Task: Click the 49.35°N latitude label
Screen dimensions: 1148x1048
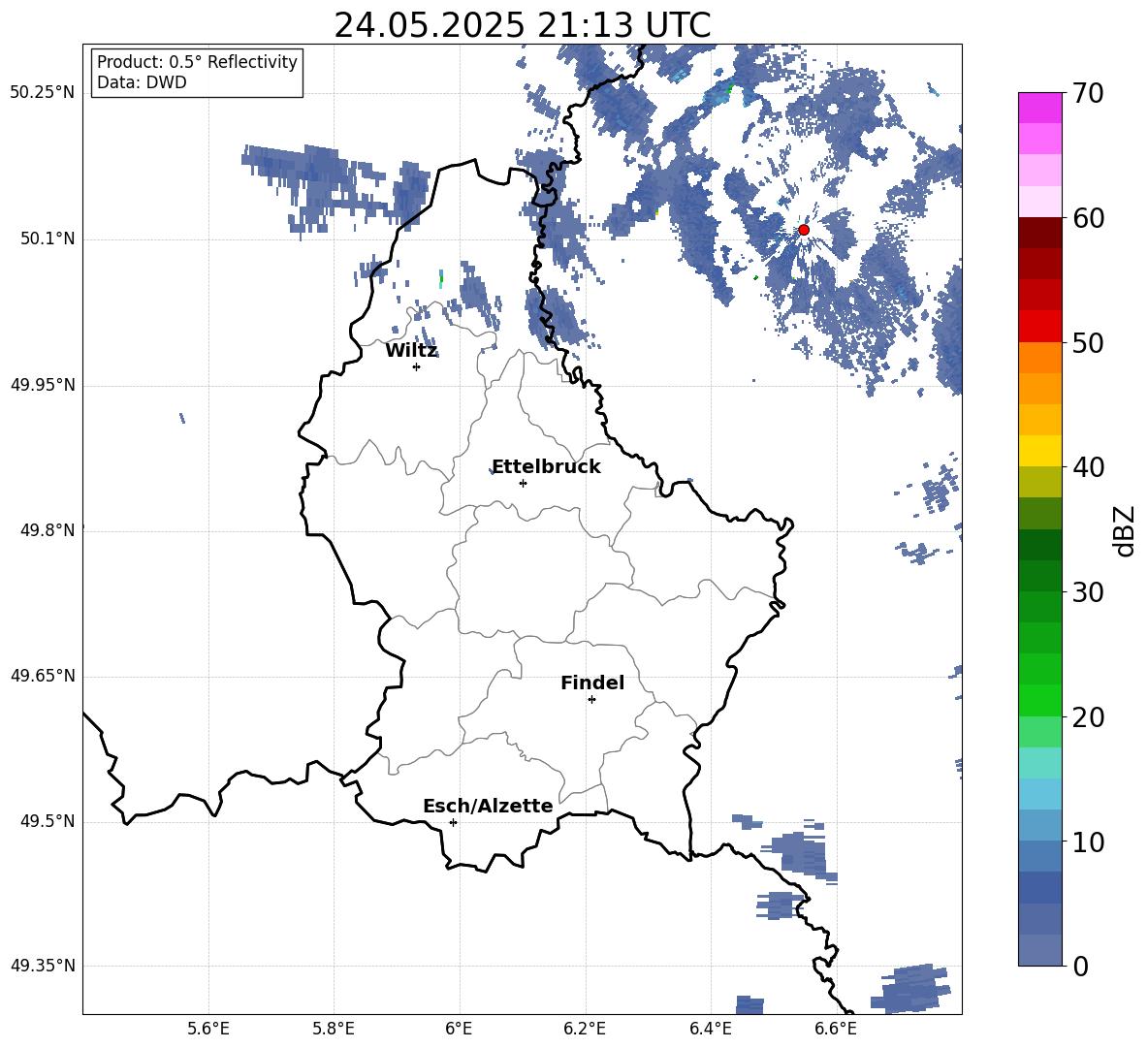Action: tap(43, 966)
